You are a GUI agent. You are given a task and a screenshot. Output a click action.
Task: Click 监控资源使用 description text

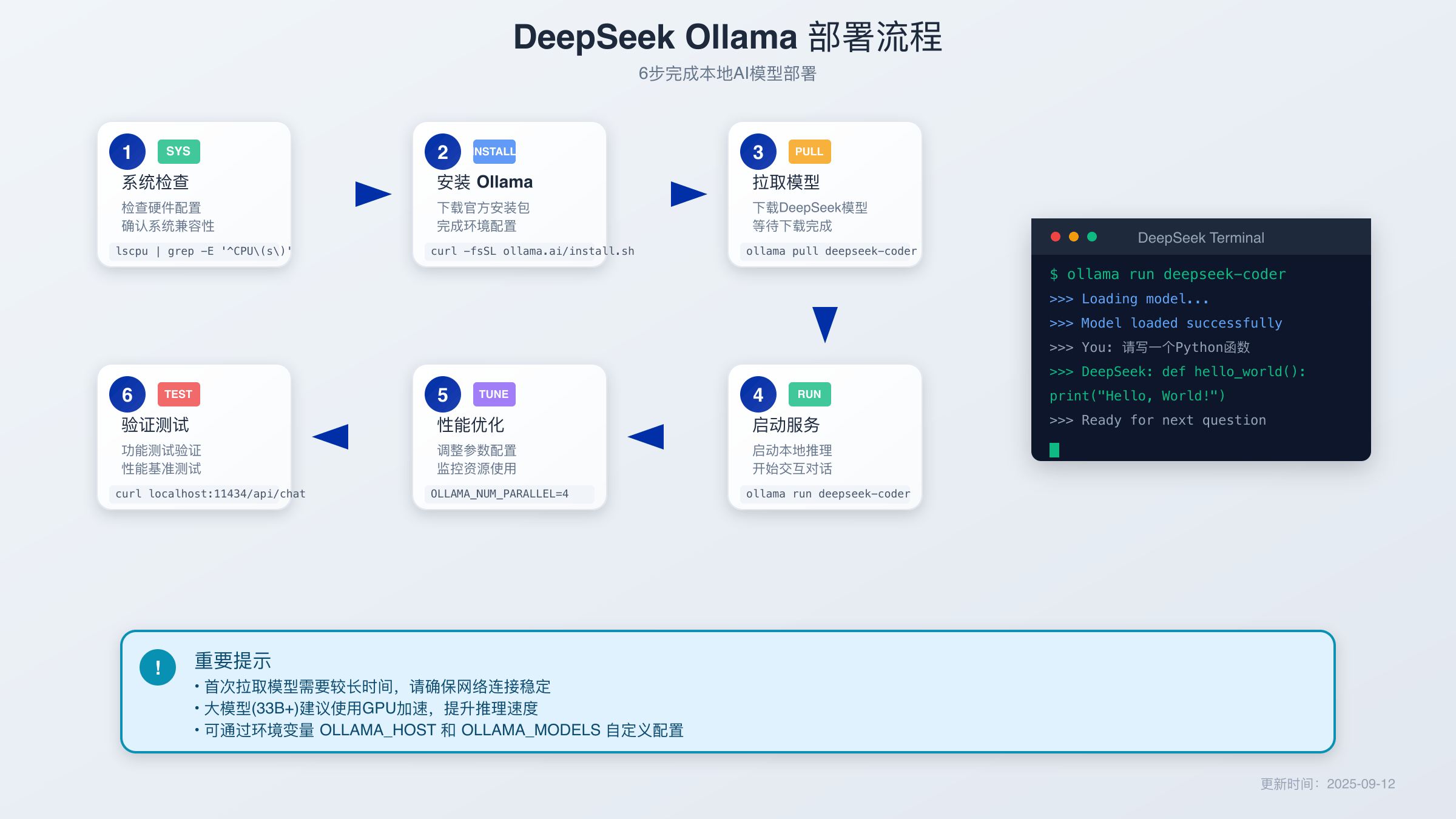coord(477,468)
